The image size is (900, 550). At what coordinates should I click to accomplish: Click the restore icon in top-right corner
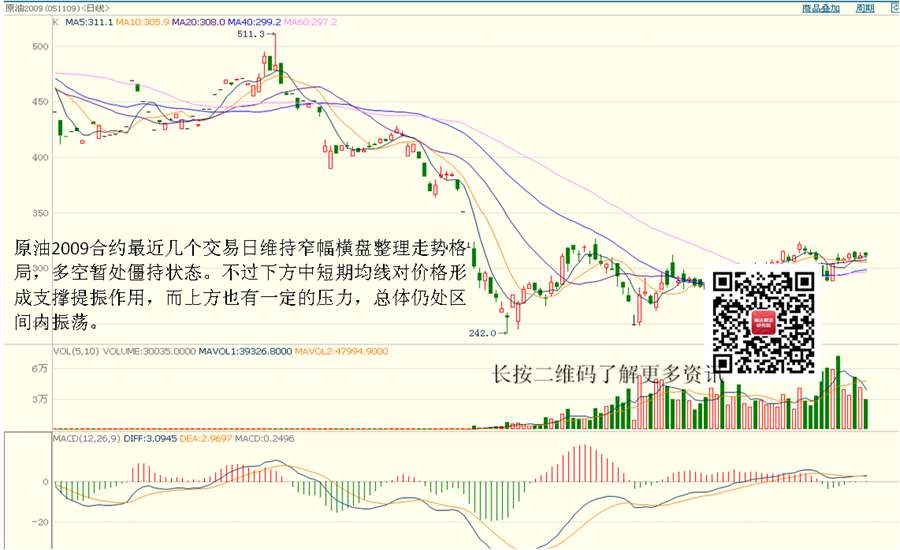(891, 8)
